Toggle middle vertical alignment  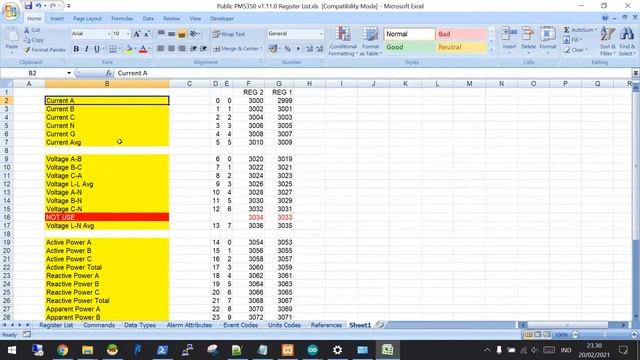tap(171, 34)
